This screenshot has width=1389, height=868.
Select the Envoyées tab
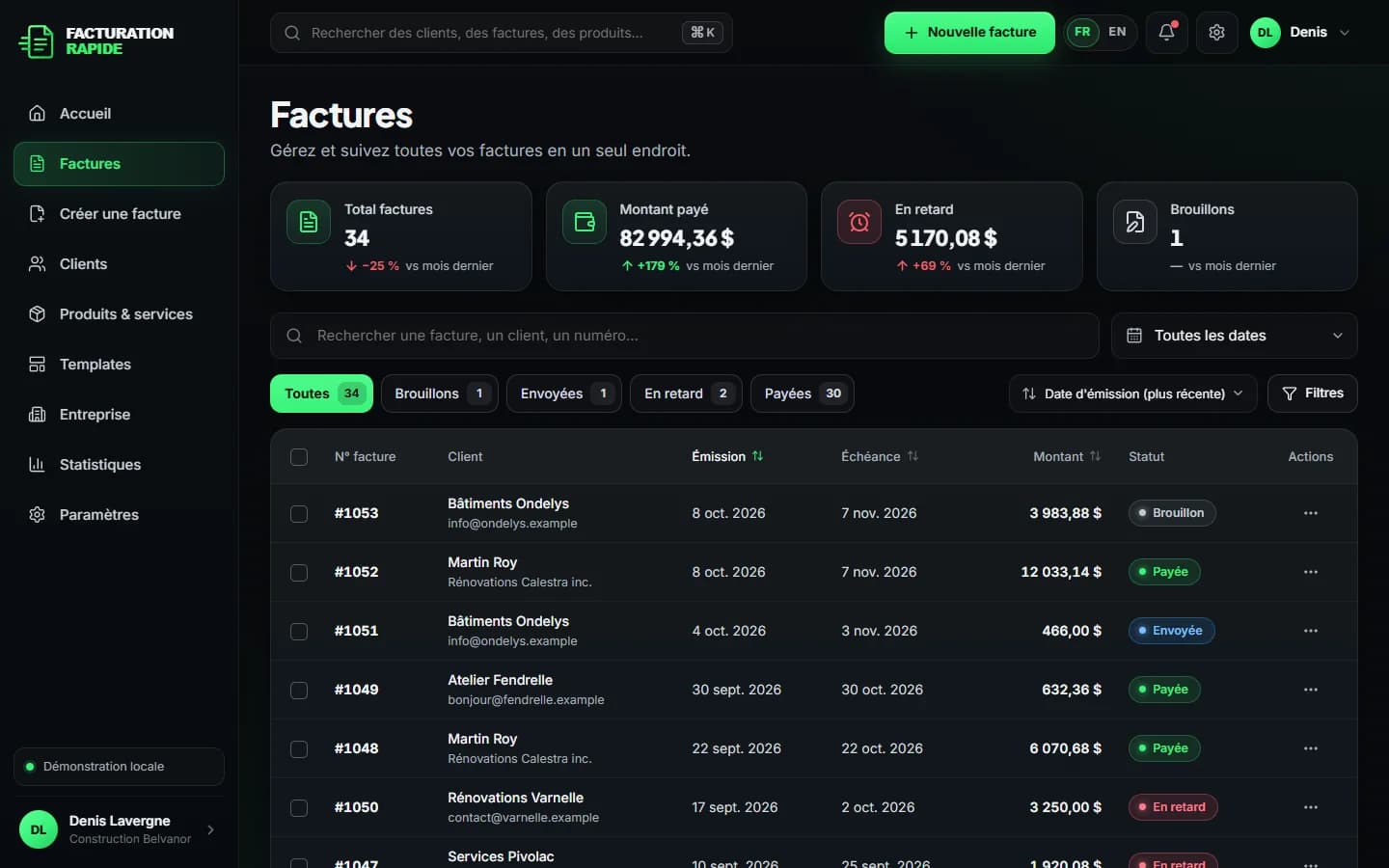click(564, 393)
